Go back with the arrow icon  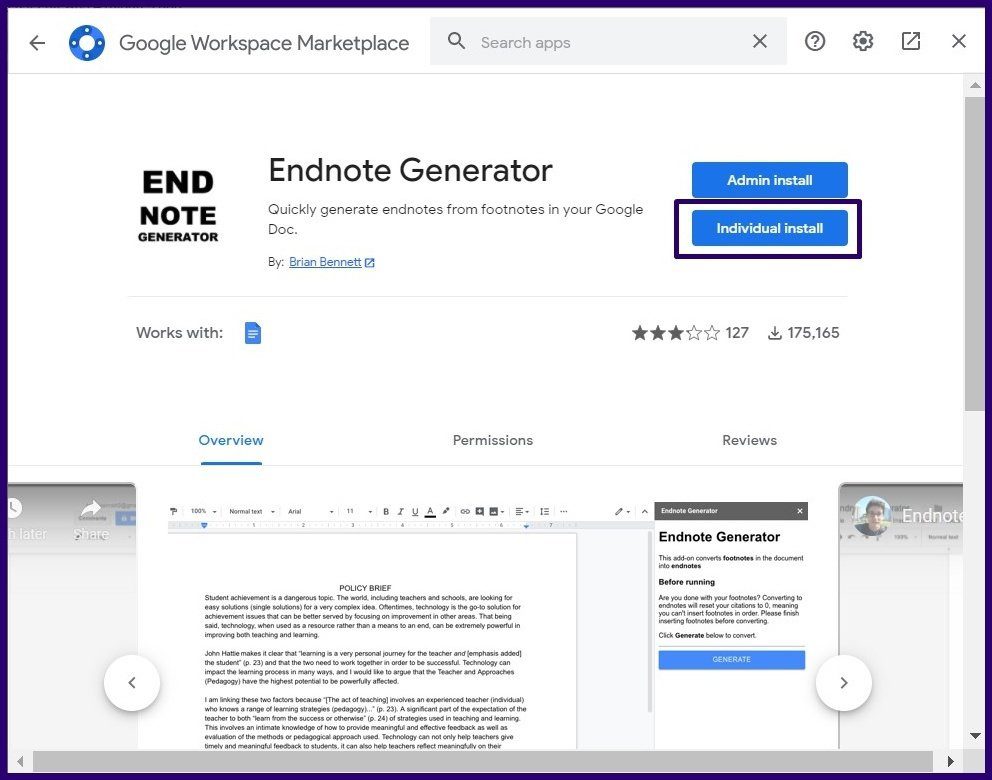click(37, 42)
